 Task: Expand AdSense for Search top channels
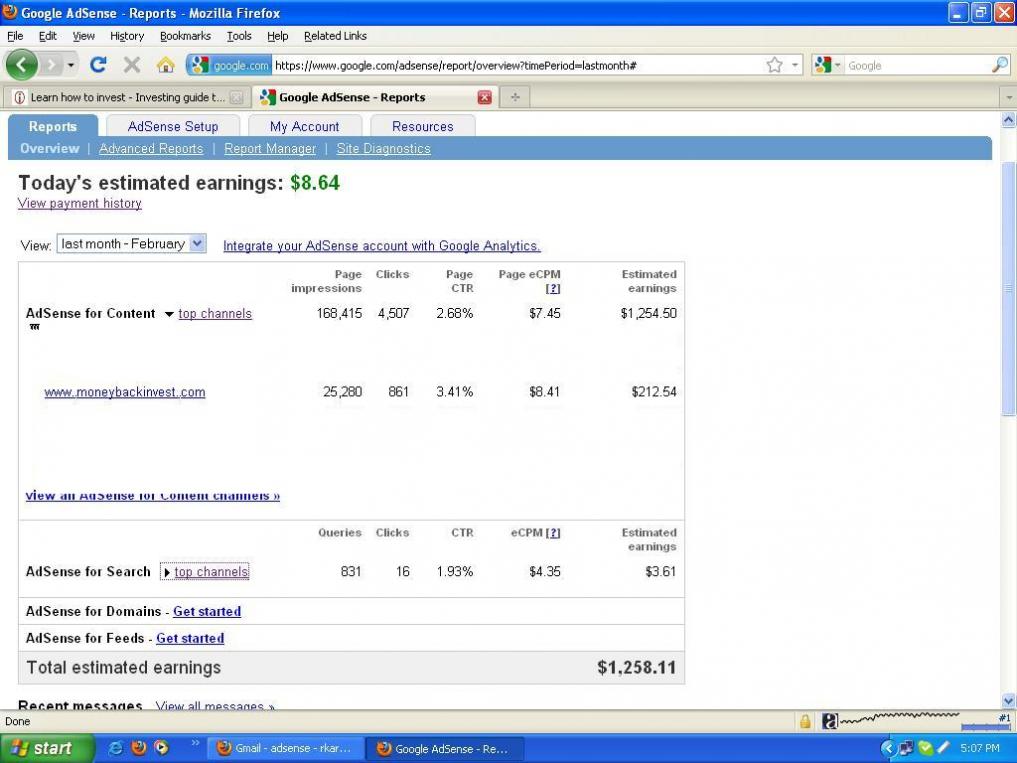(x=166, y=572)
